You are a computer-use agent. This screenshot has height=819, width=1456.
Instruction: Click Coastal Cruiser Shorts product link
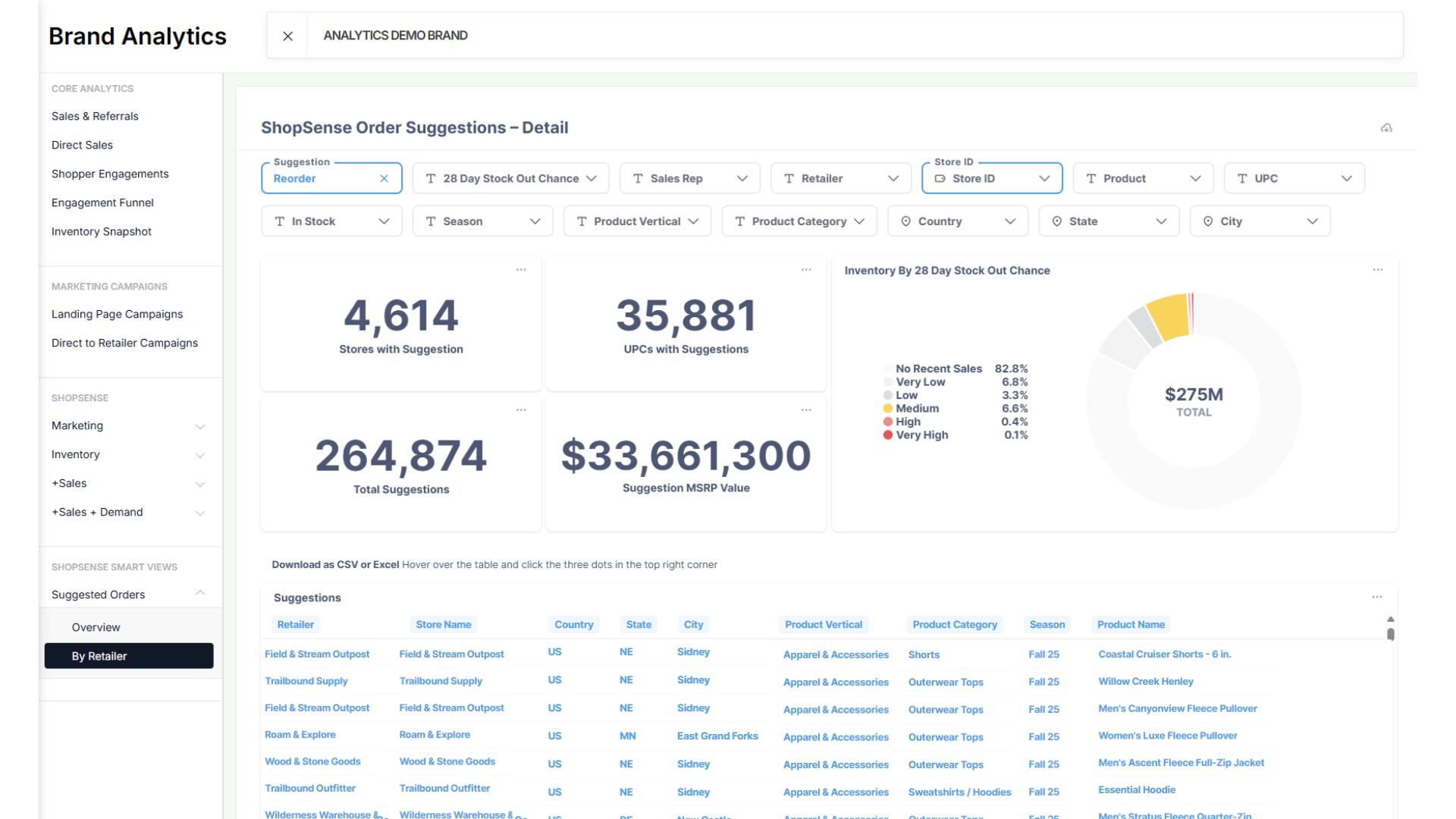click(x=1164, y=654)
